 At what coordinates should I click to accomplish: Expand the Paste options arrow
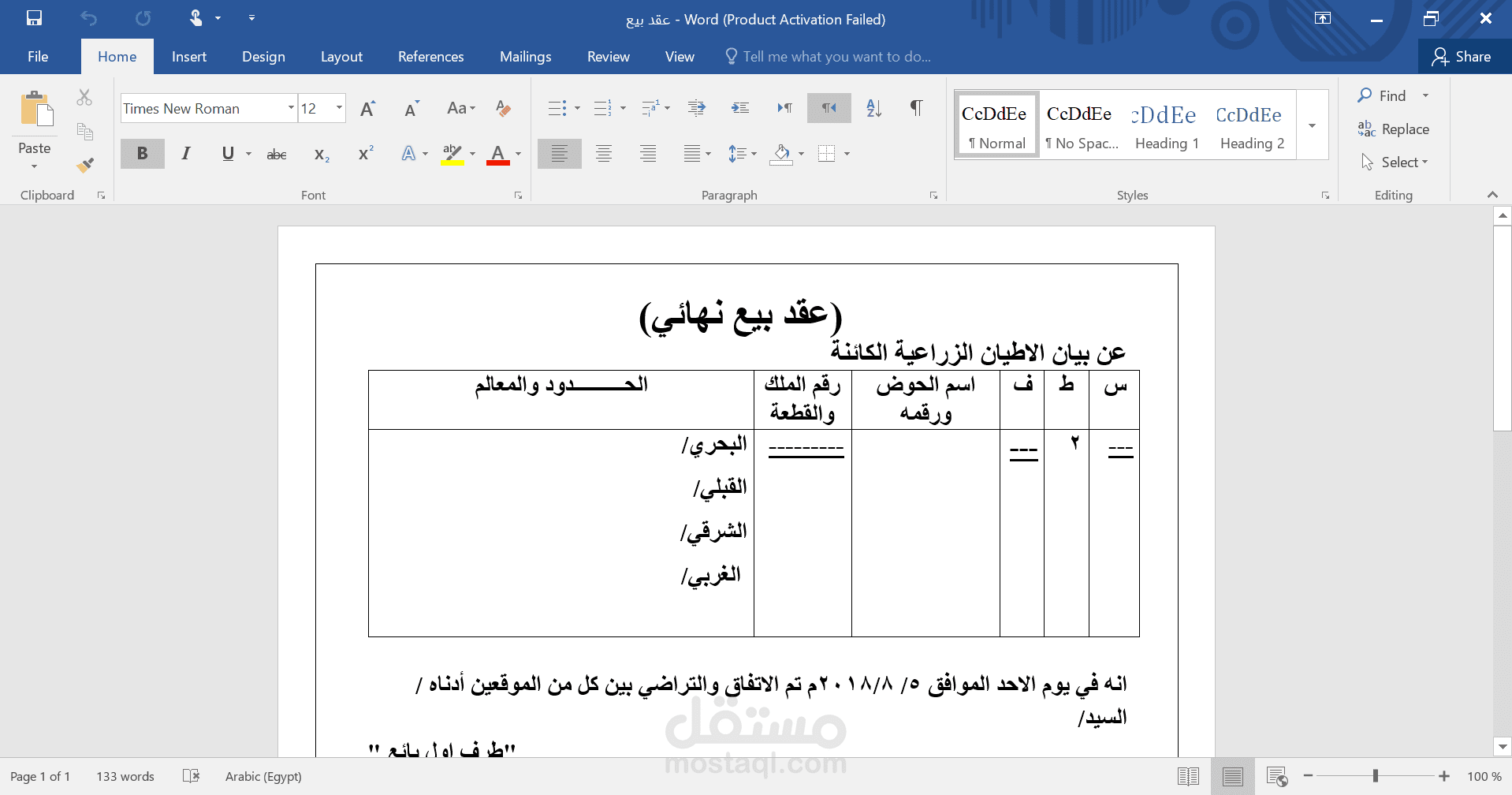tap(34, 166)
